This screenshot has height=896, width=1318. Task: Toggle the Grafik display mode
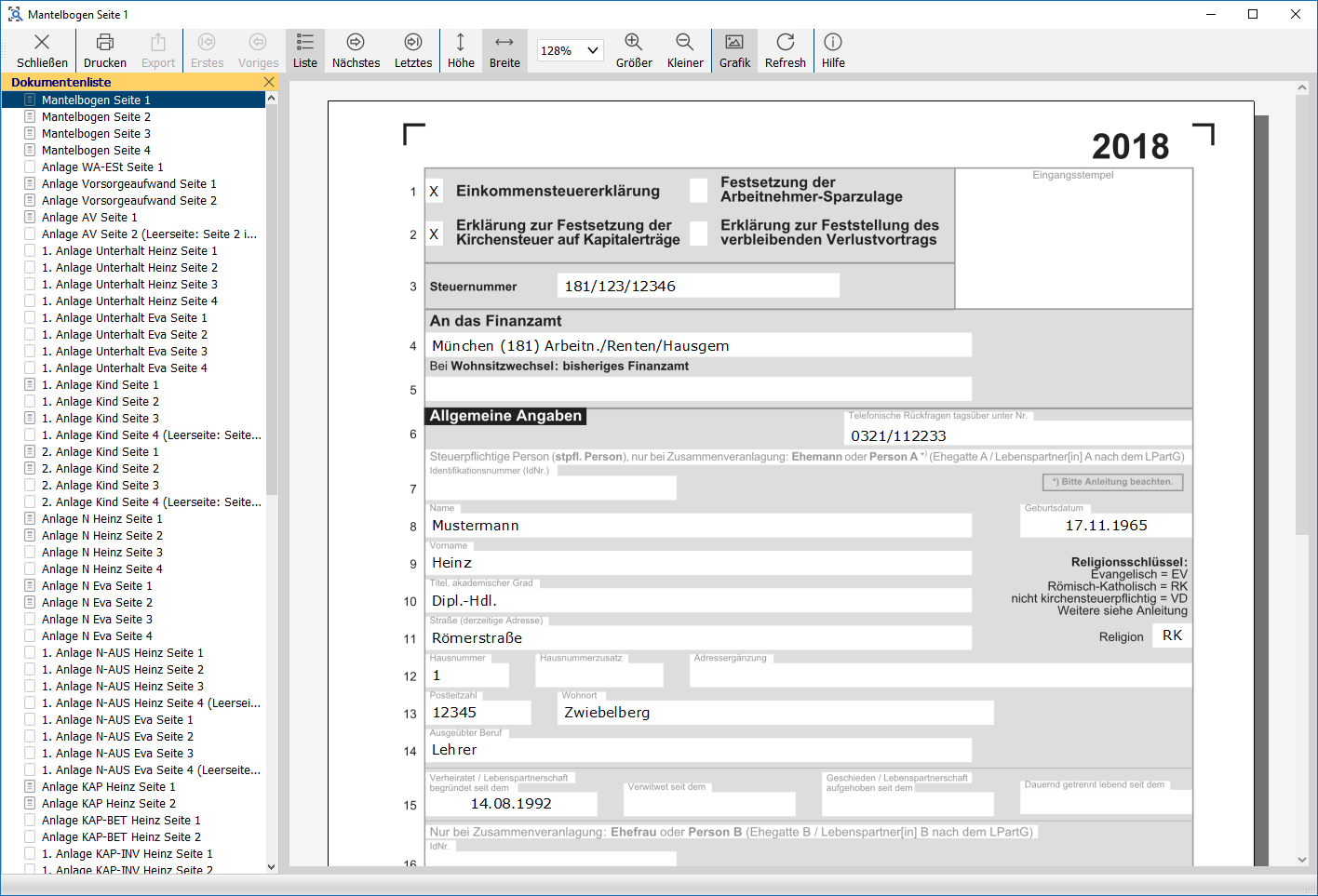point(734,43)
